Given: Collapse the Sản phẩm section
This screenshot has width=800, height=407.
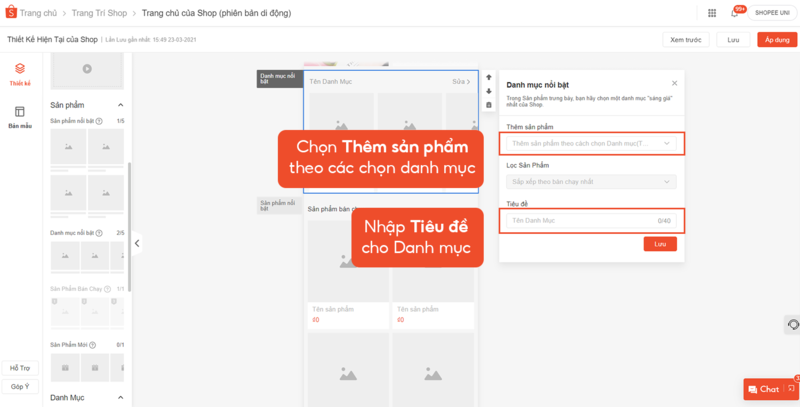Looking at the screenshot, I should click(x=121, y=105).
